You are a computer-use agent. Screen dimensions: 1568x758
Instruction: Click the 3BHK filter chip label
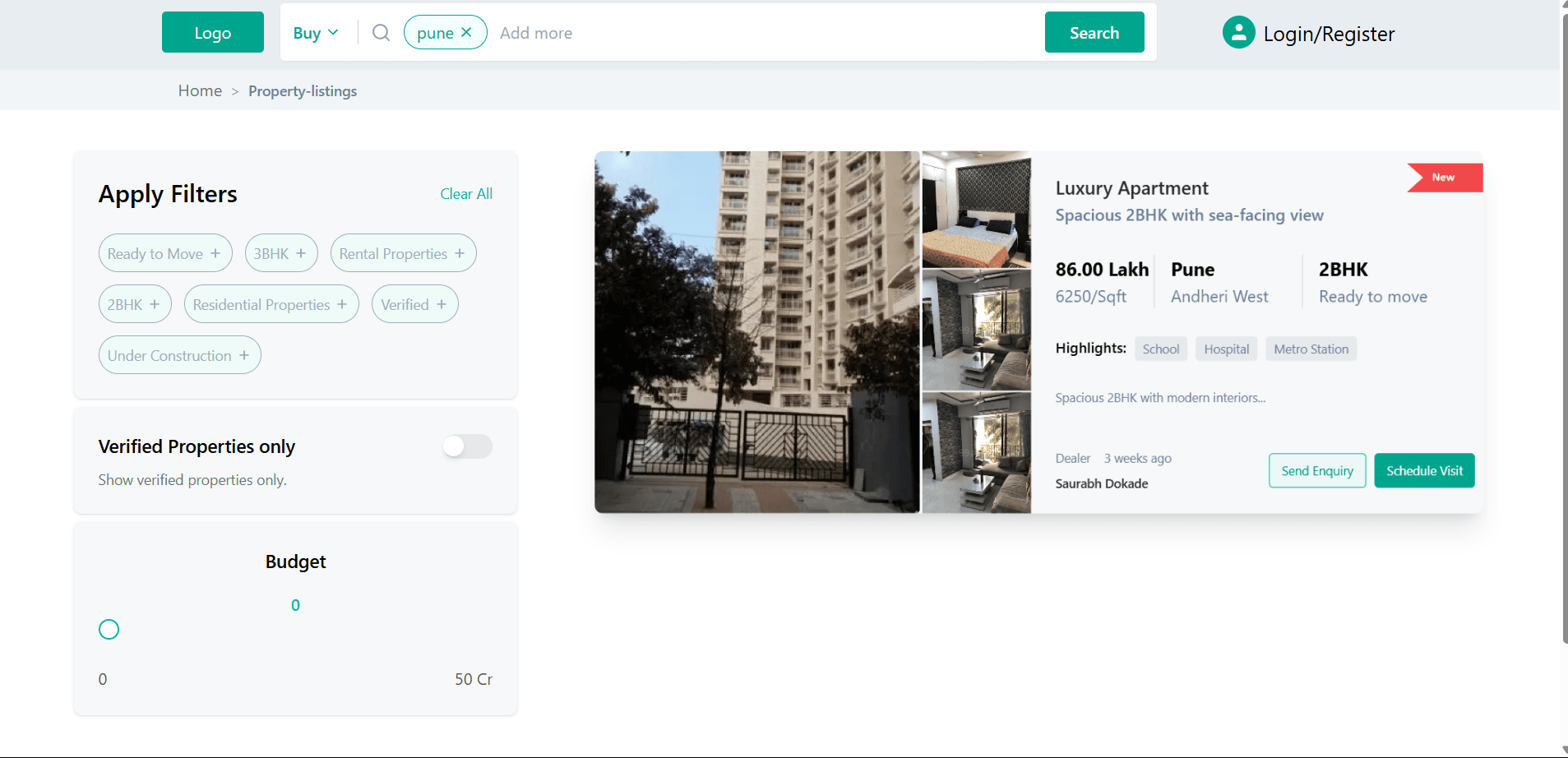[271, 254]
